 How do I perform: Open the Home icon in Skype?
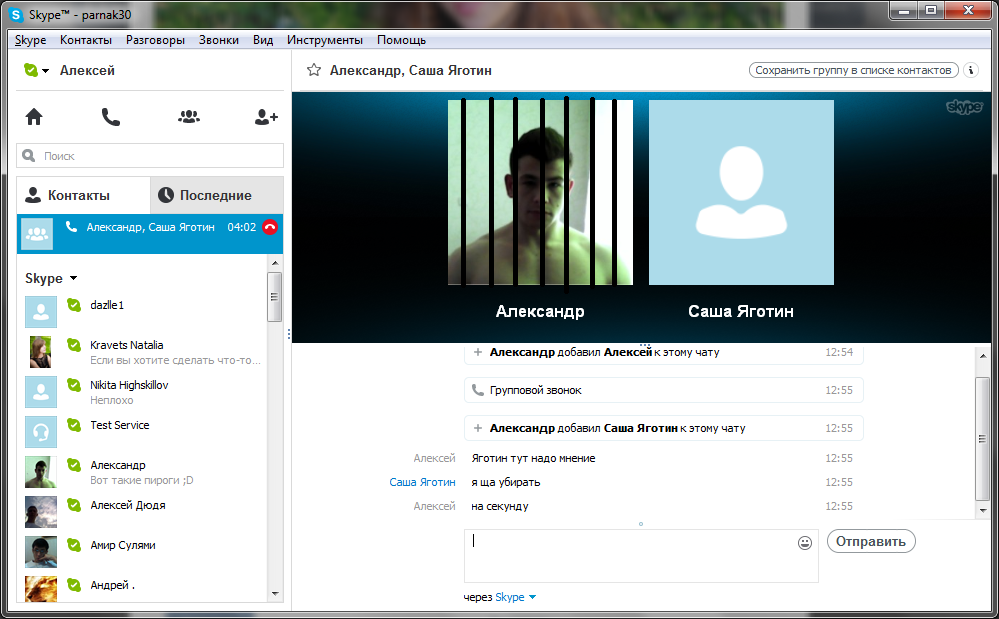click(34, 117)
